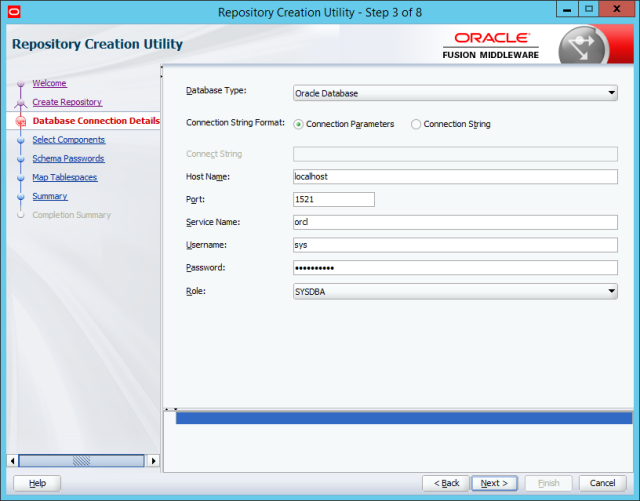
Task: Click the left arrow of sidebar scrollbar
Action: pos(12,461)
